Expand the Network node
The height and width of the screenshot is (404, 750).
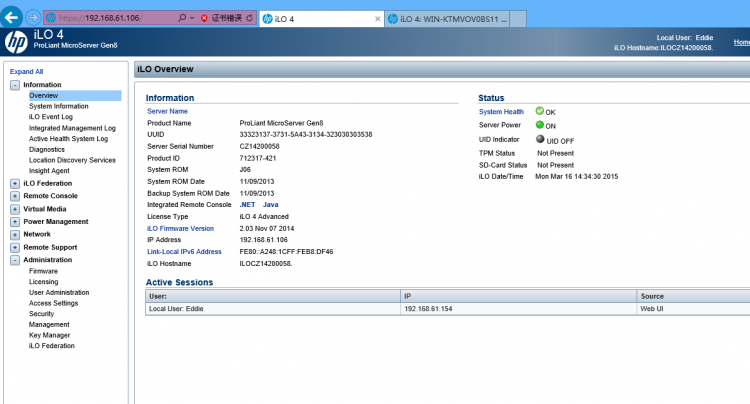coord(15,235)
